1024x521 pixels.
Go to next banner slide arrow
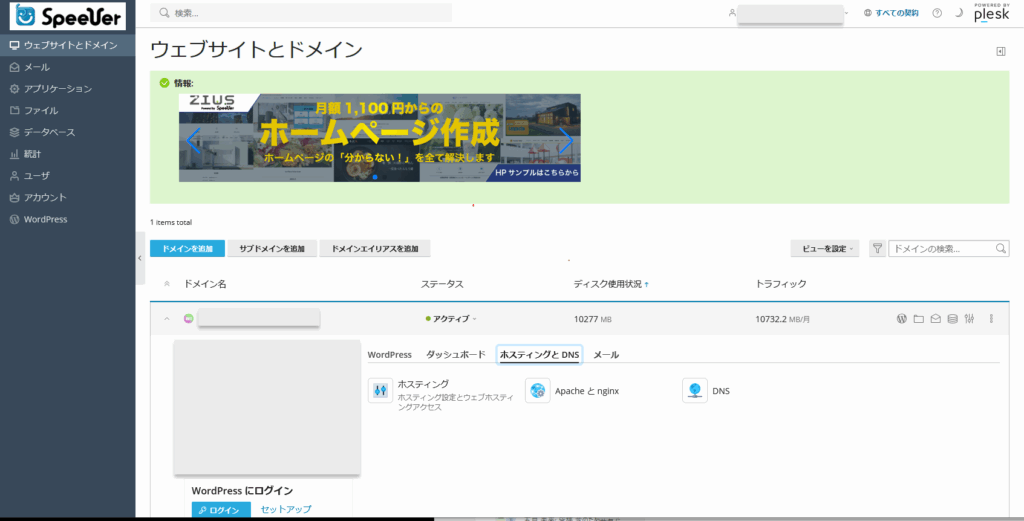point(566,140)
